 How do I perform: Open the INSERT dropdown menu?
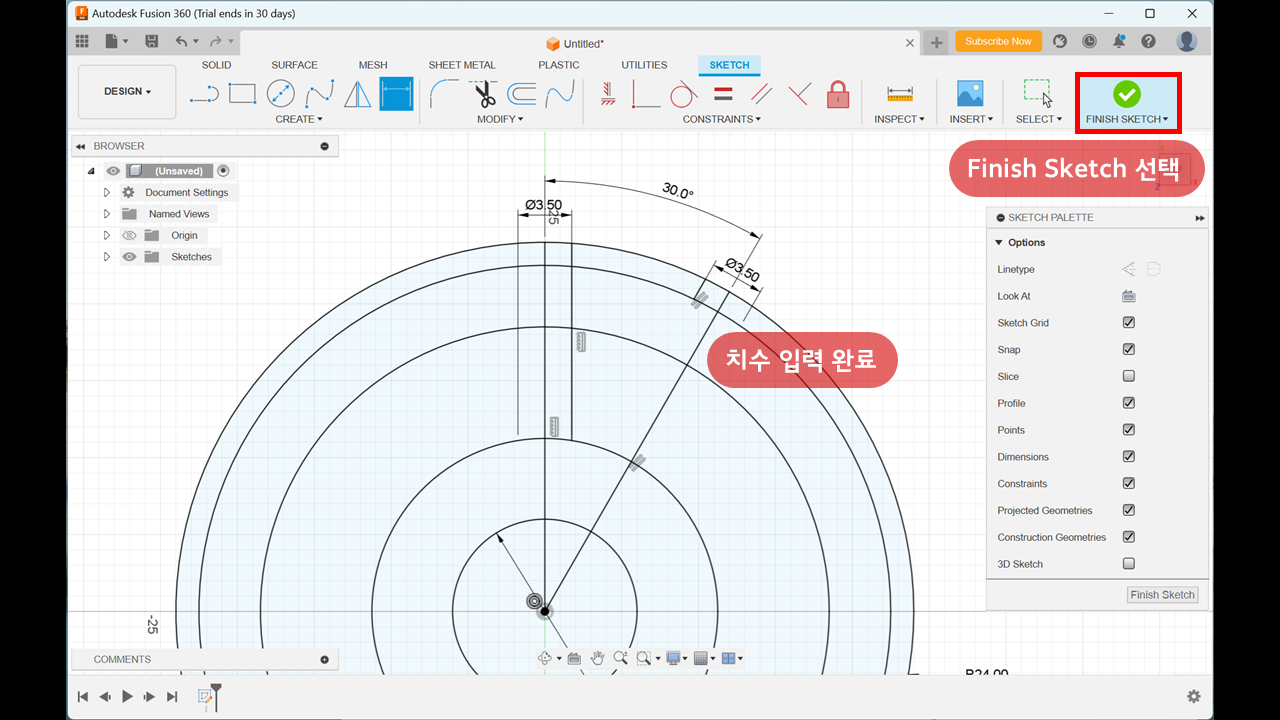click(x=971, y=119)
